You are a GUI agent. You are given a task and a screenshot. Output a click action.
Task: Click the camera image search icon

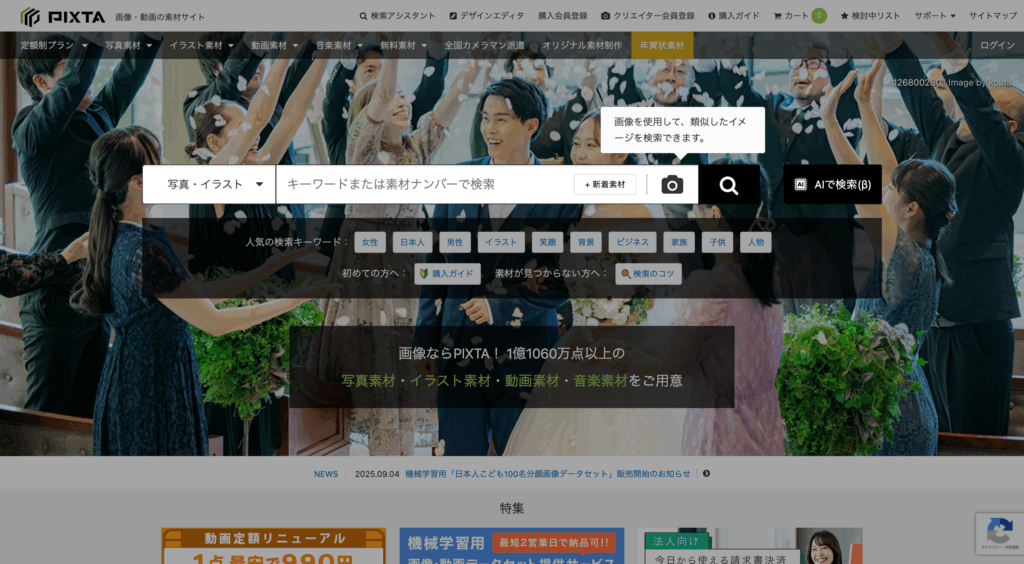point(672,185)
